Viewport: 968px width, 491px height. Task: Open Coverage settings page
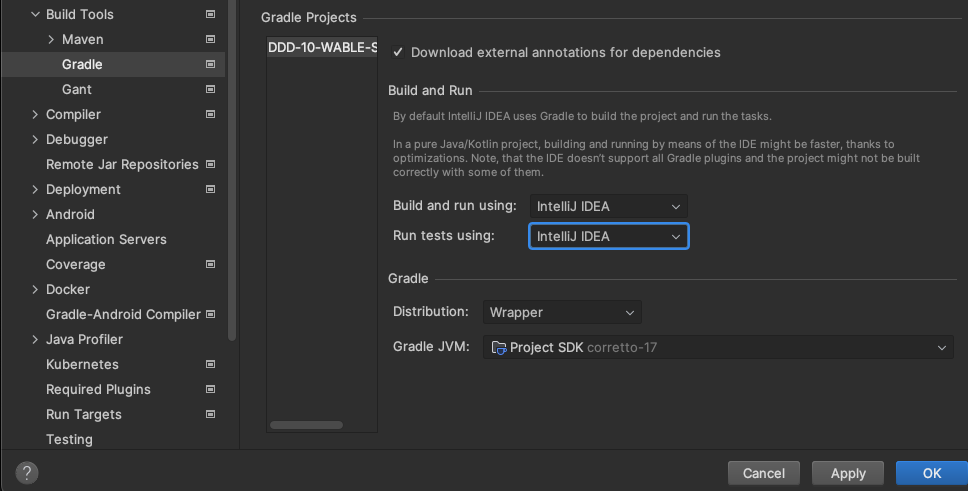coord(75,264)
